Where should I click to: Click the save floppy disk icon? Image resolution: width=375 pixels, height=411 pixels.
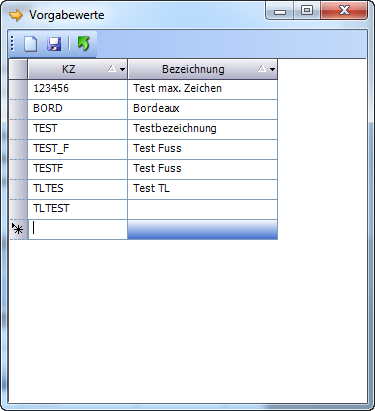click(54, 44)
